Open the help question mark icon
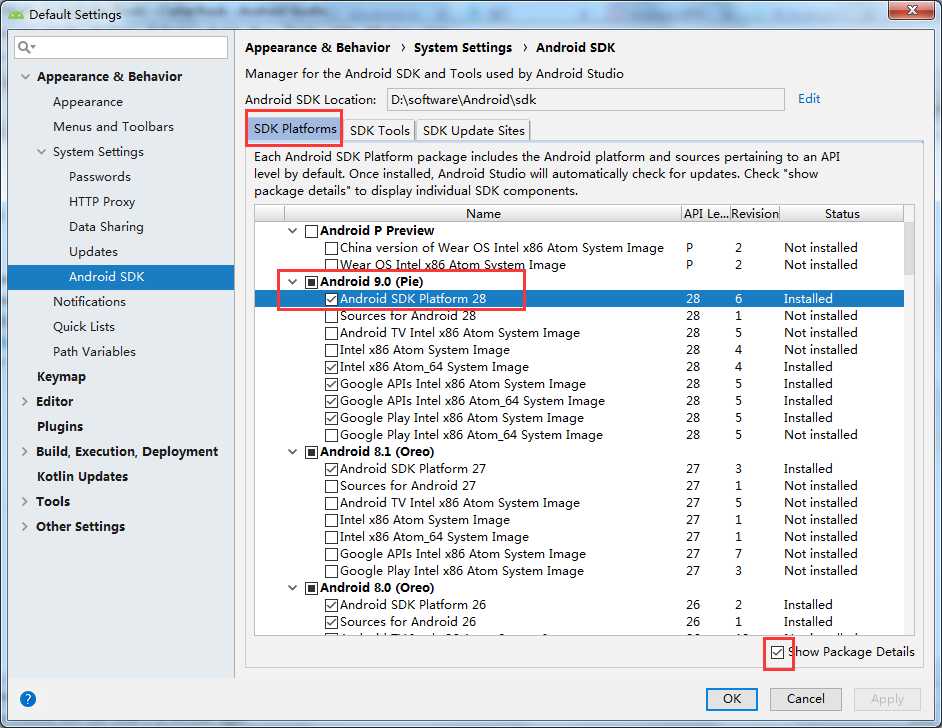Viewport: 942px width, 728px height. coord(28,699)
